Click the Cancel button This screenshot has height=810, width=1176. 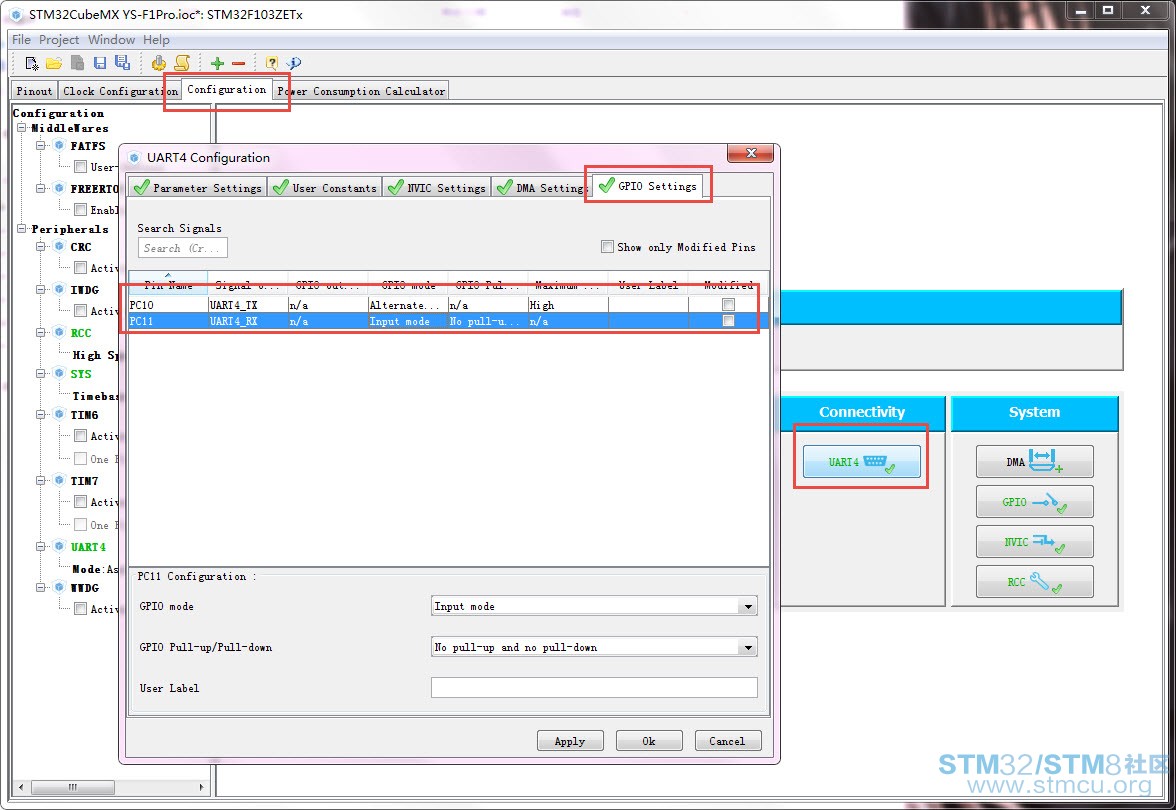(x=728, y=741)
